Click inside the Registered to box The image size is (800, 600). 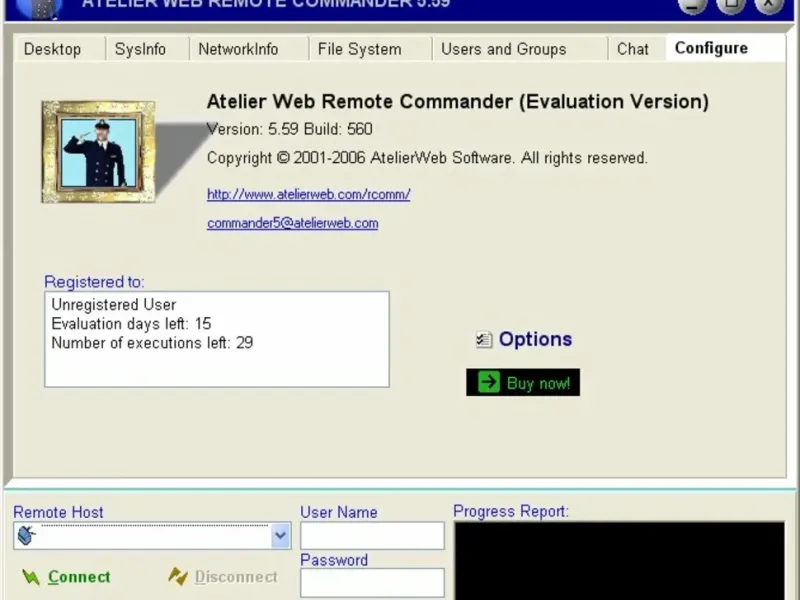tap(217, 339)
